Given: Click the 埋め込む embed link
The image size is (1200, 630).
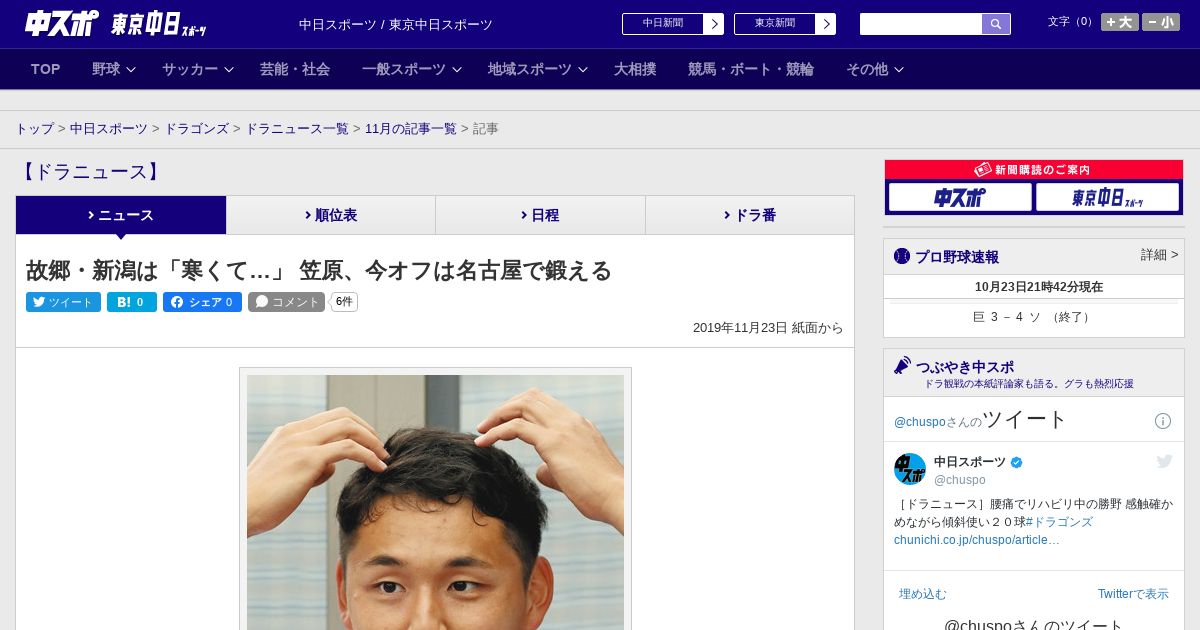Looking at the screenshot, I should (922, 594).
